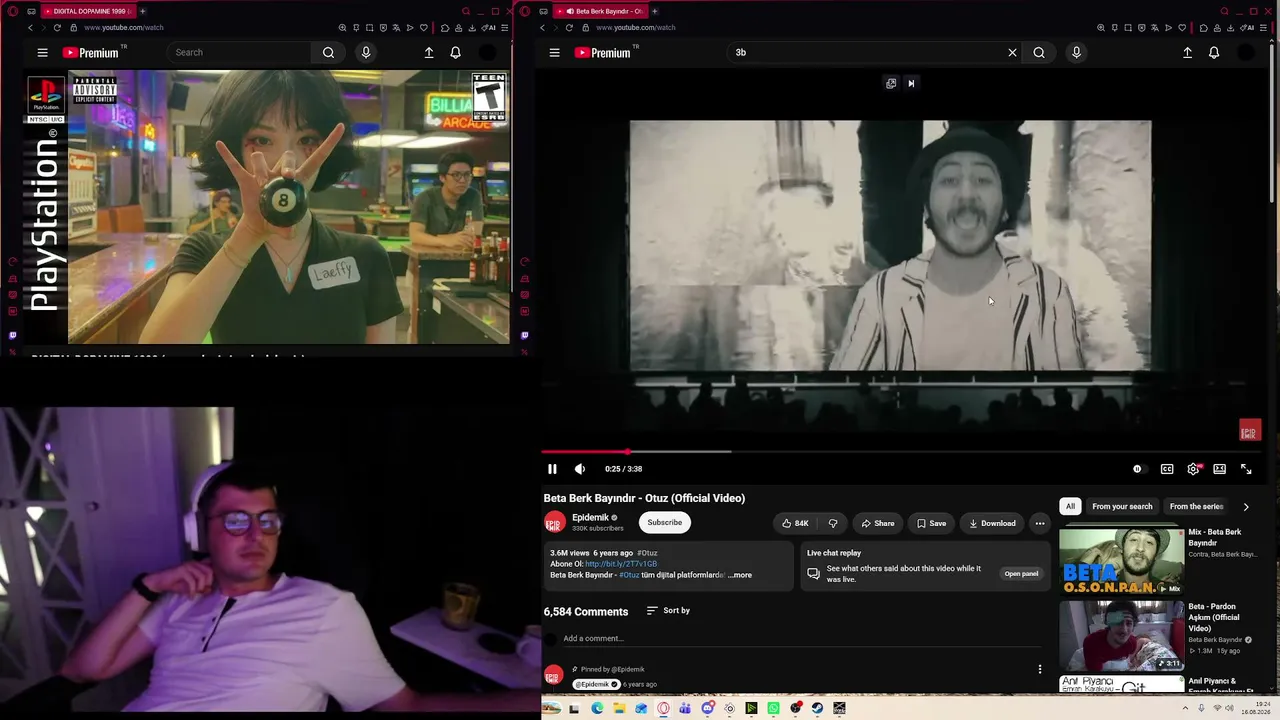Screen dimensions: 1280x720
Task: Select the From your search chip
Action: tap(1122, 506)
